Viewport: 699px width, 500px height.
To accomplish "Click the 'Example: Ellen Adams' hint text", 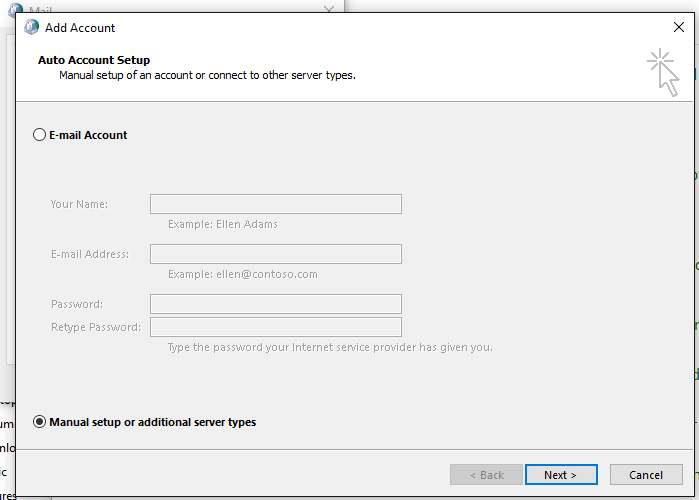I will pos(223,224).
